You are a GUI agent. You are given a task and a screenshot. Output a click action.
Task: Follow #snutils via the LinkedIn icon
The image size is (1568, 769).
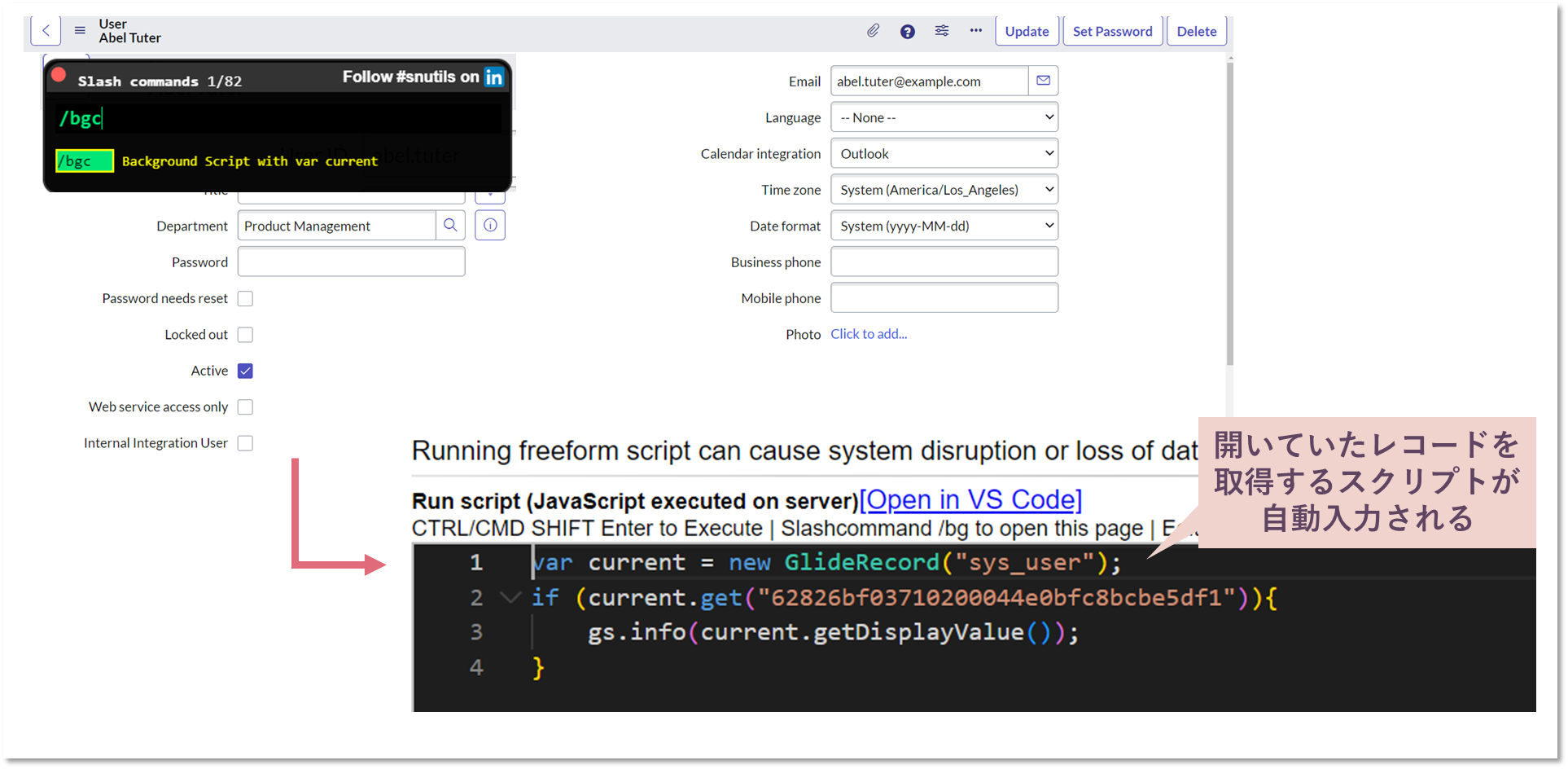pos(493,77)
